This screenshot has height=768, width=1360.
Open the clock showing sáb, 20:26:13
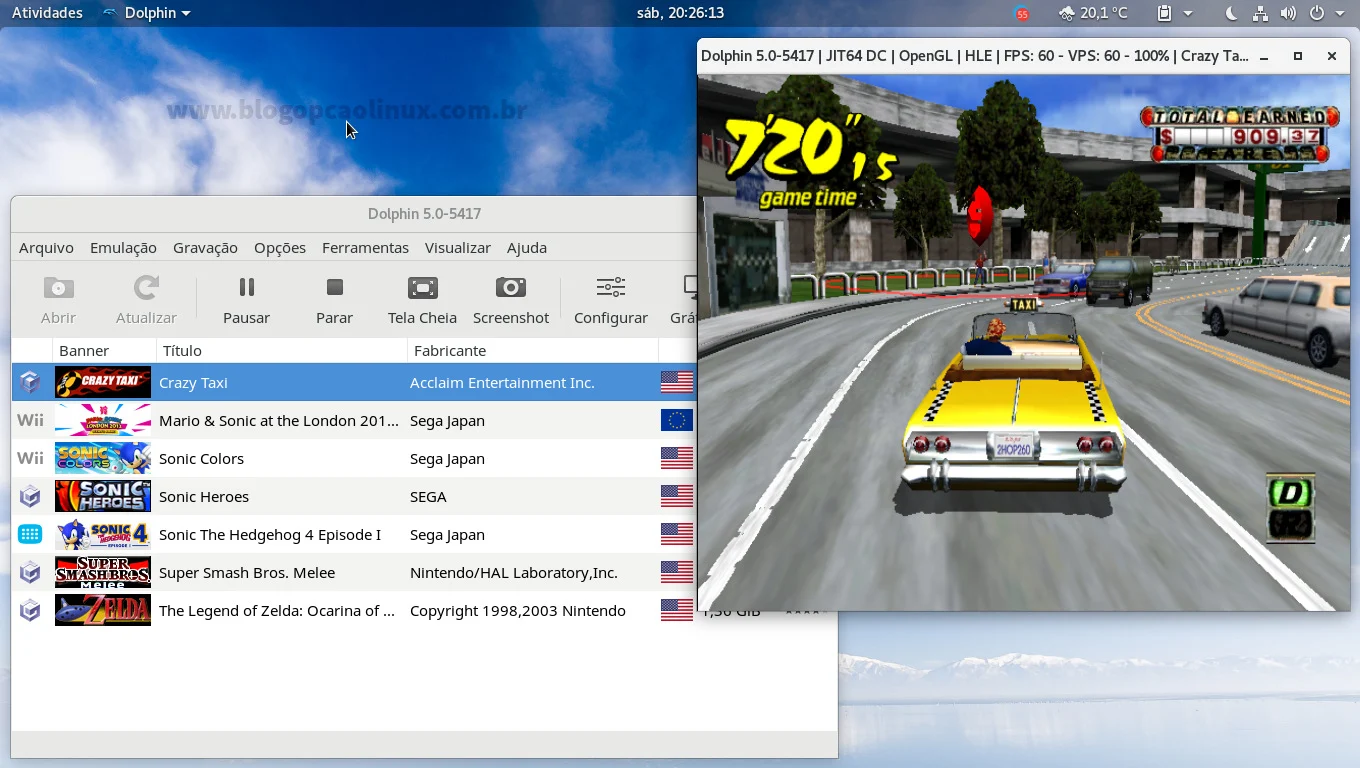tap(680, 13)
